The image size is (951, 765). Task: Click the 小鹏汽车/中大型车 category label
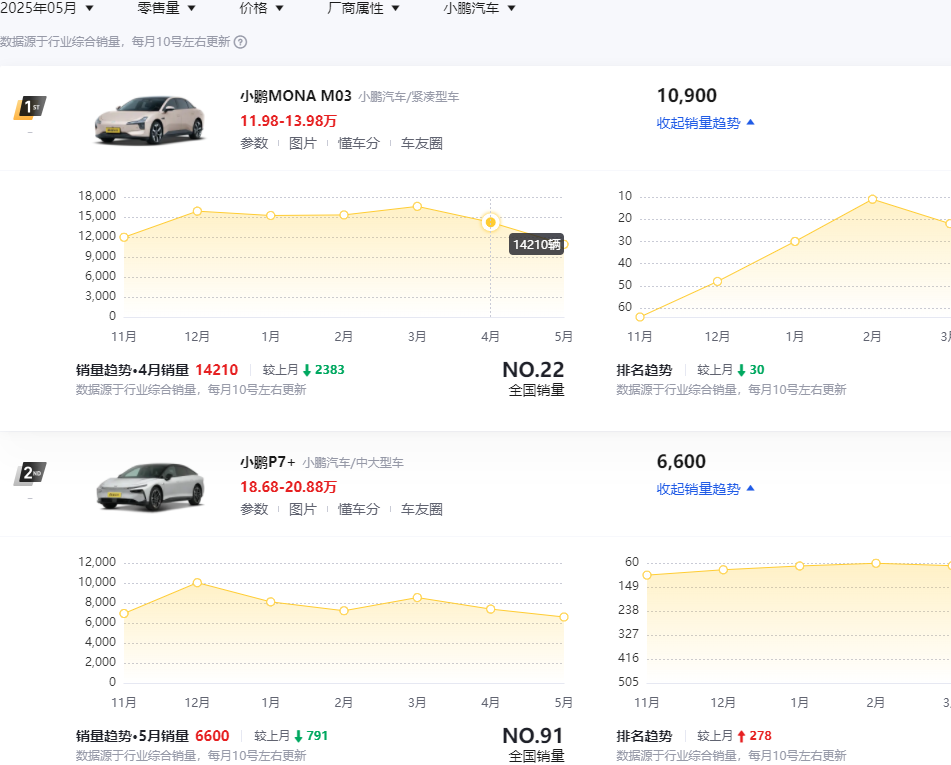352,463
